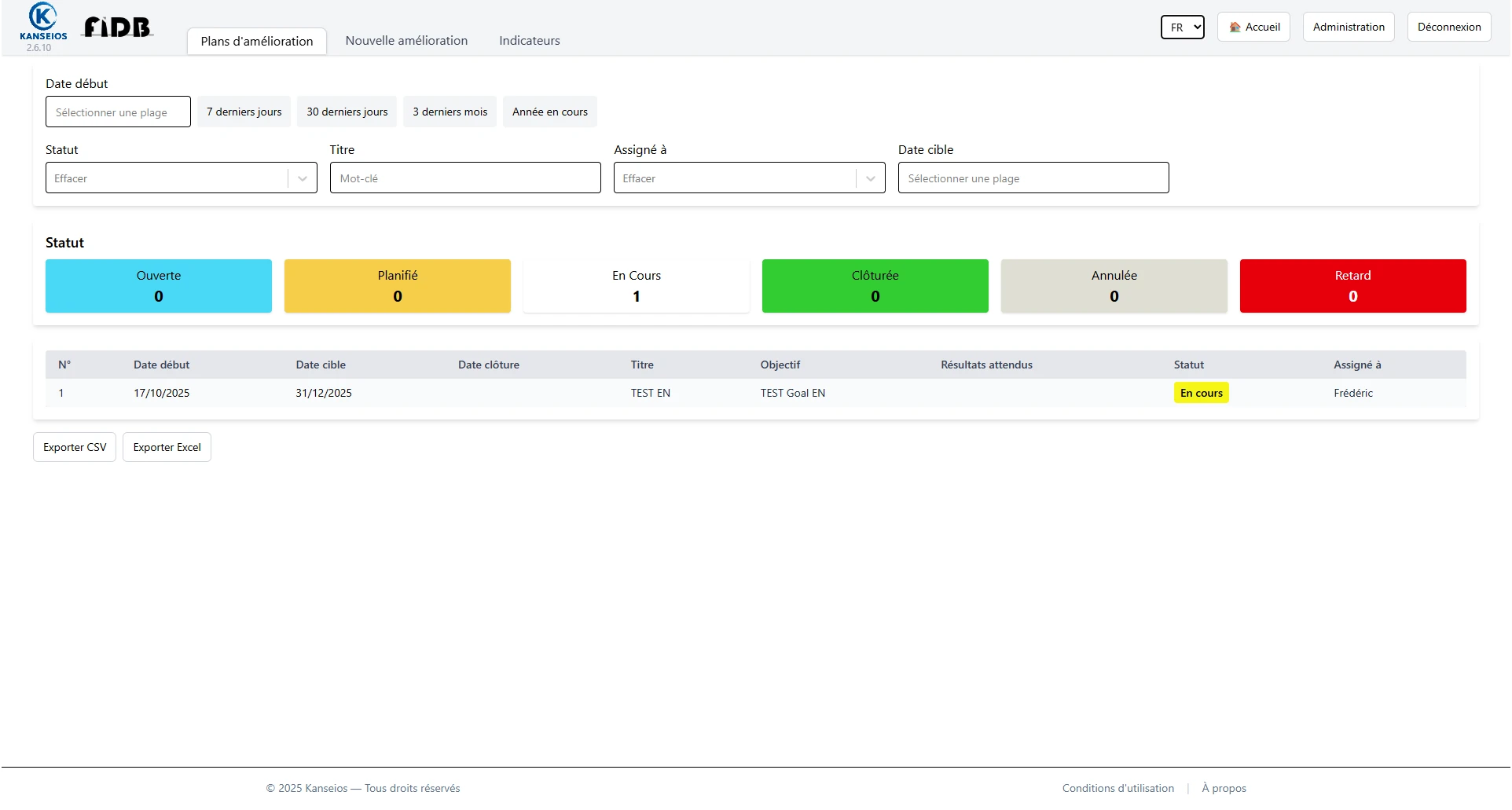
Task: Open the Conditions d'utilisation link
Action: coord(1117,788)
